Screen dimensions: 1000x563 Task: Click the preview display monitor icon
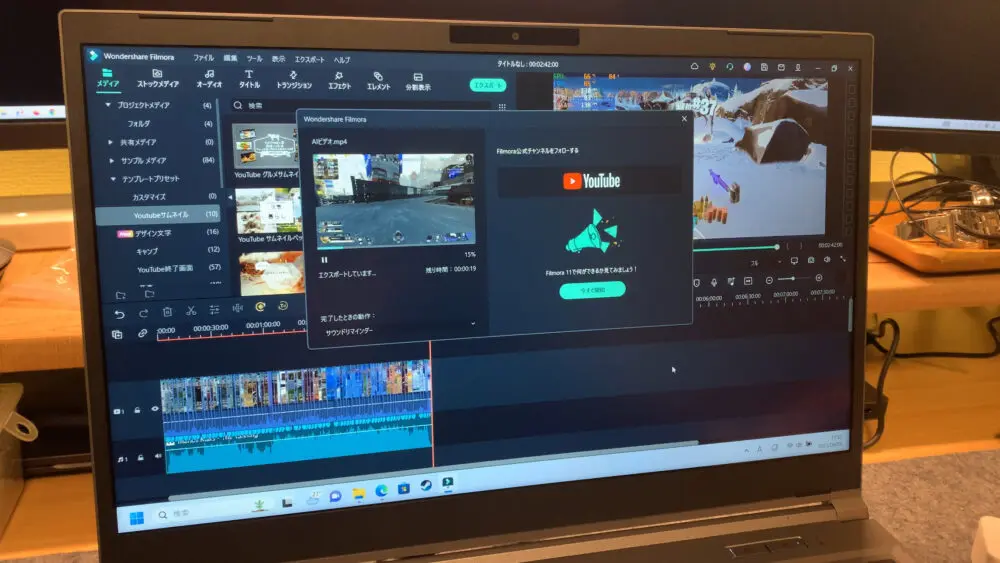pos(794,261)
